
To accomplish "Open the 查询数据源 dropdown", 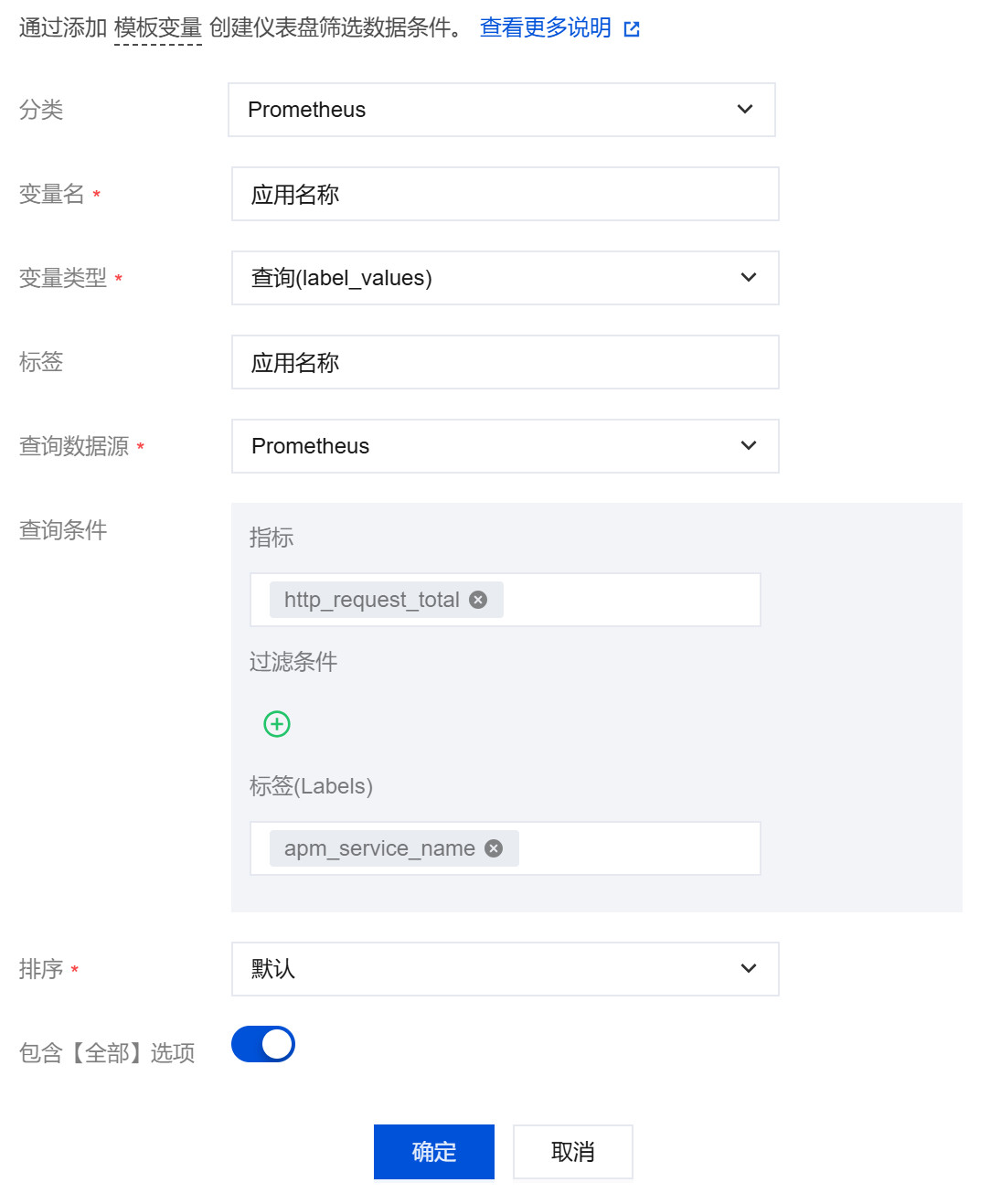I will [505, 446].
